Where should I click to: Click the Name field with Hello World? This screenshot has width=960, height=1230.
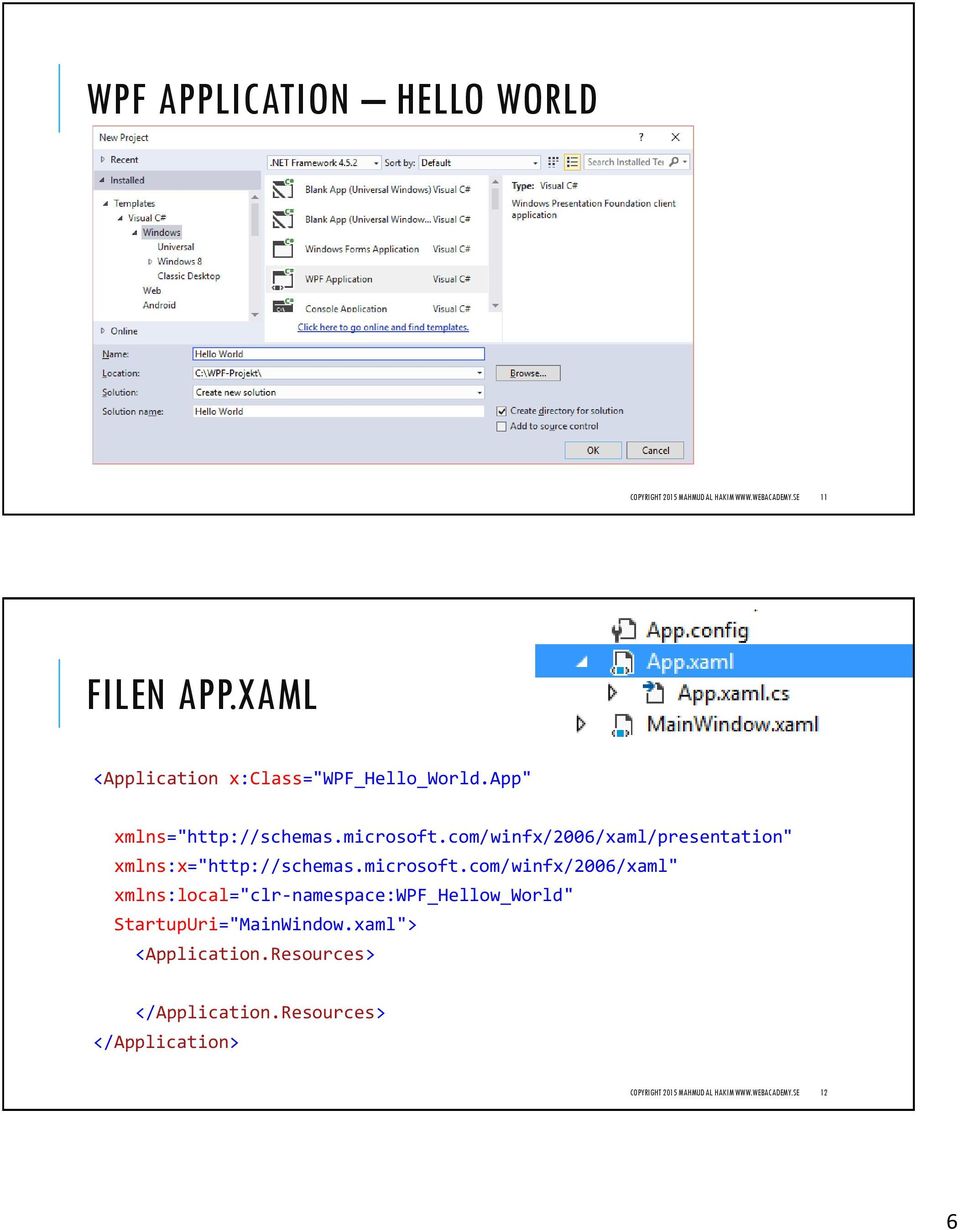(x=338, y=354)
